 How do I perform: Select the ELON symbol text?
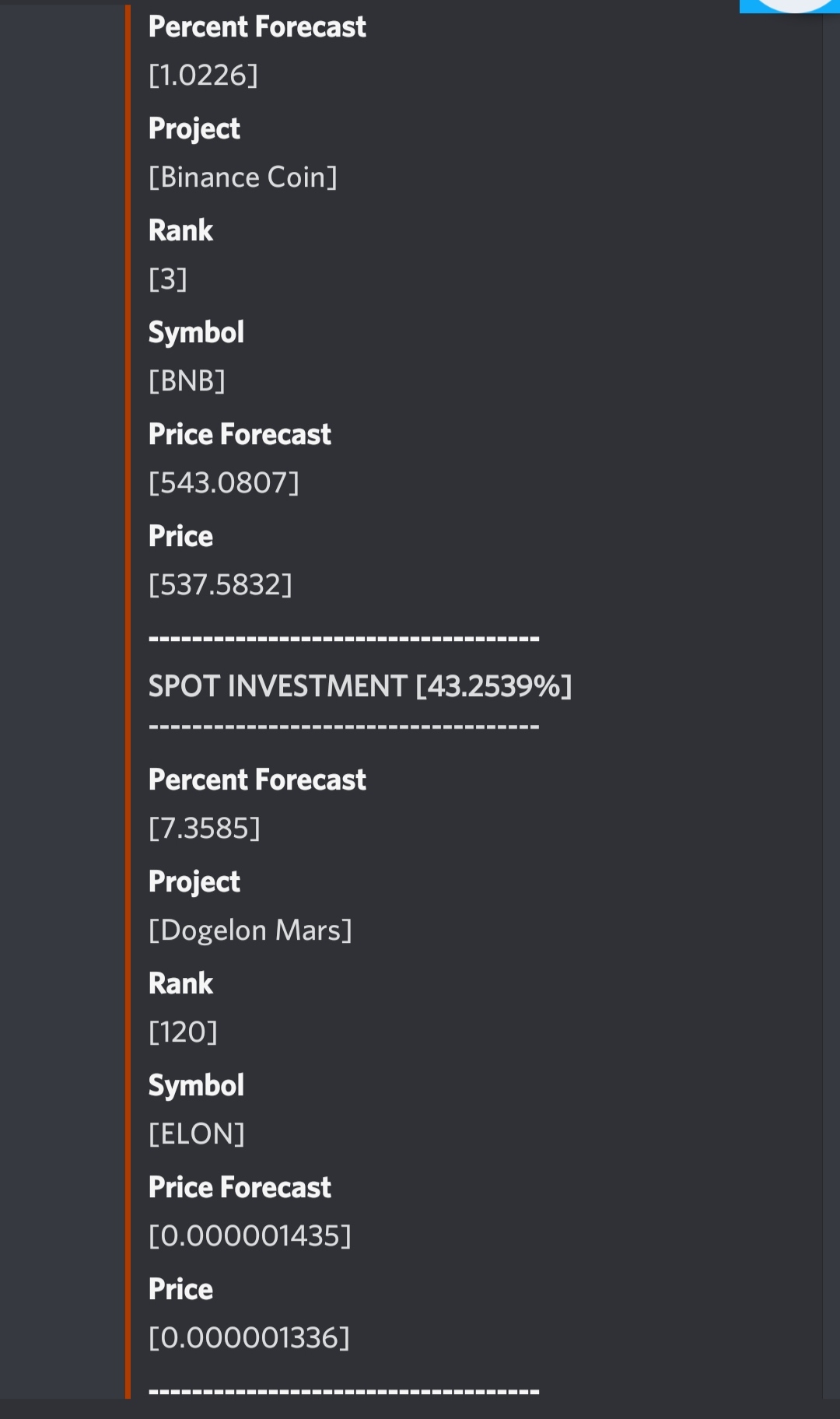(196, 1134)
